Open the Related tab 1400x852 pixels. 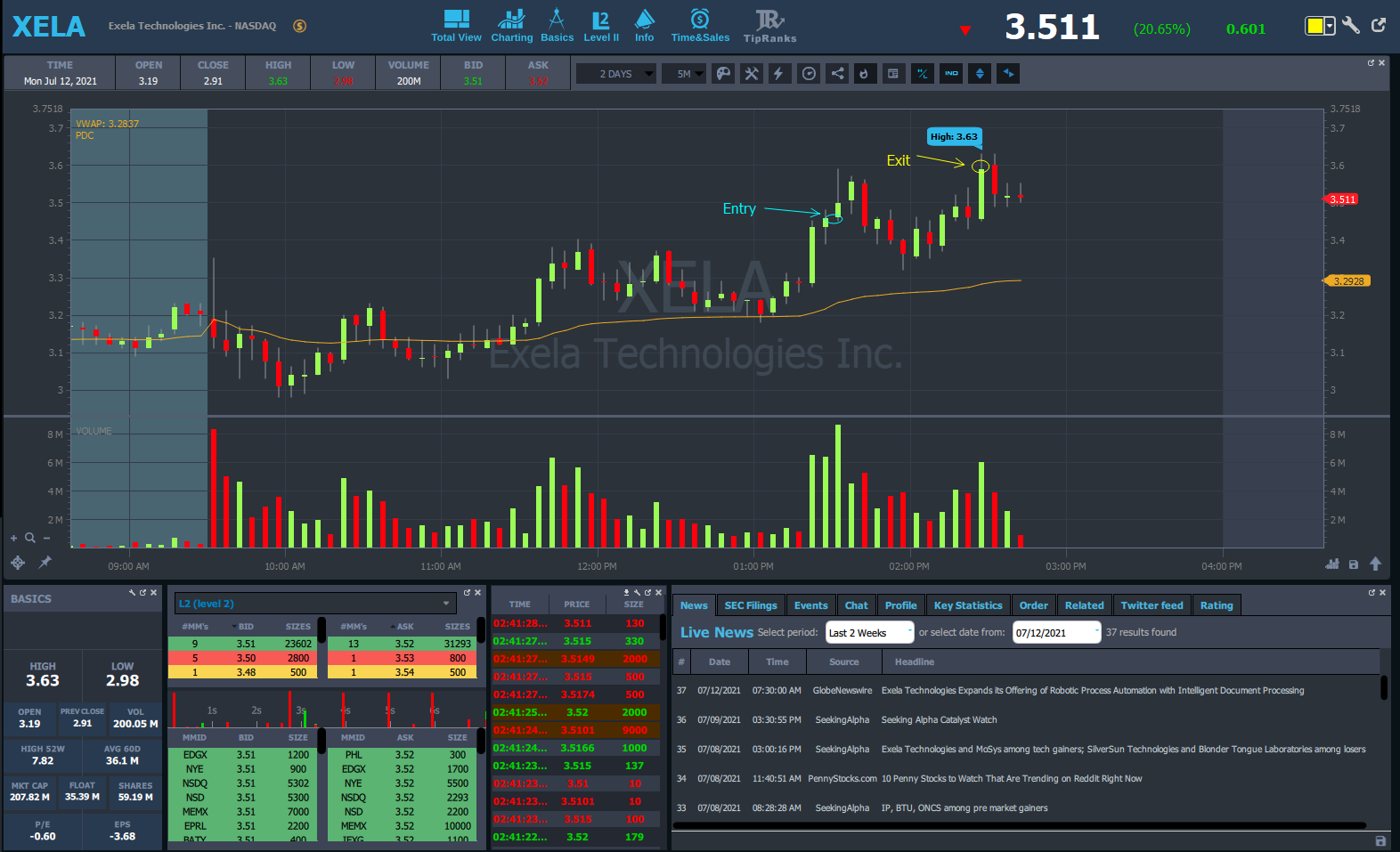pos(1084,605)
